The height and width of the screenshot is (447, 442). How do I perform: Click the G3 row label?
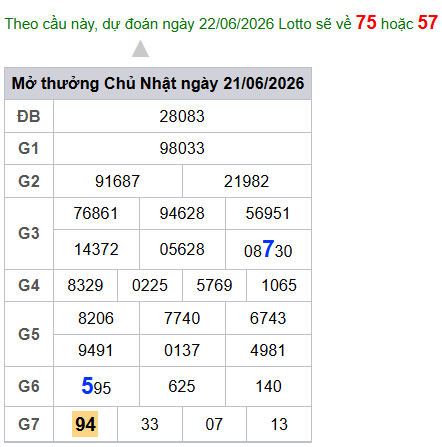[x=29, y=233]
